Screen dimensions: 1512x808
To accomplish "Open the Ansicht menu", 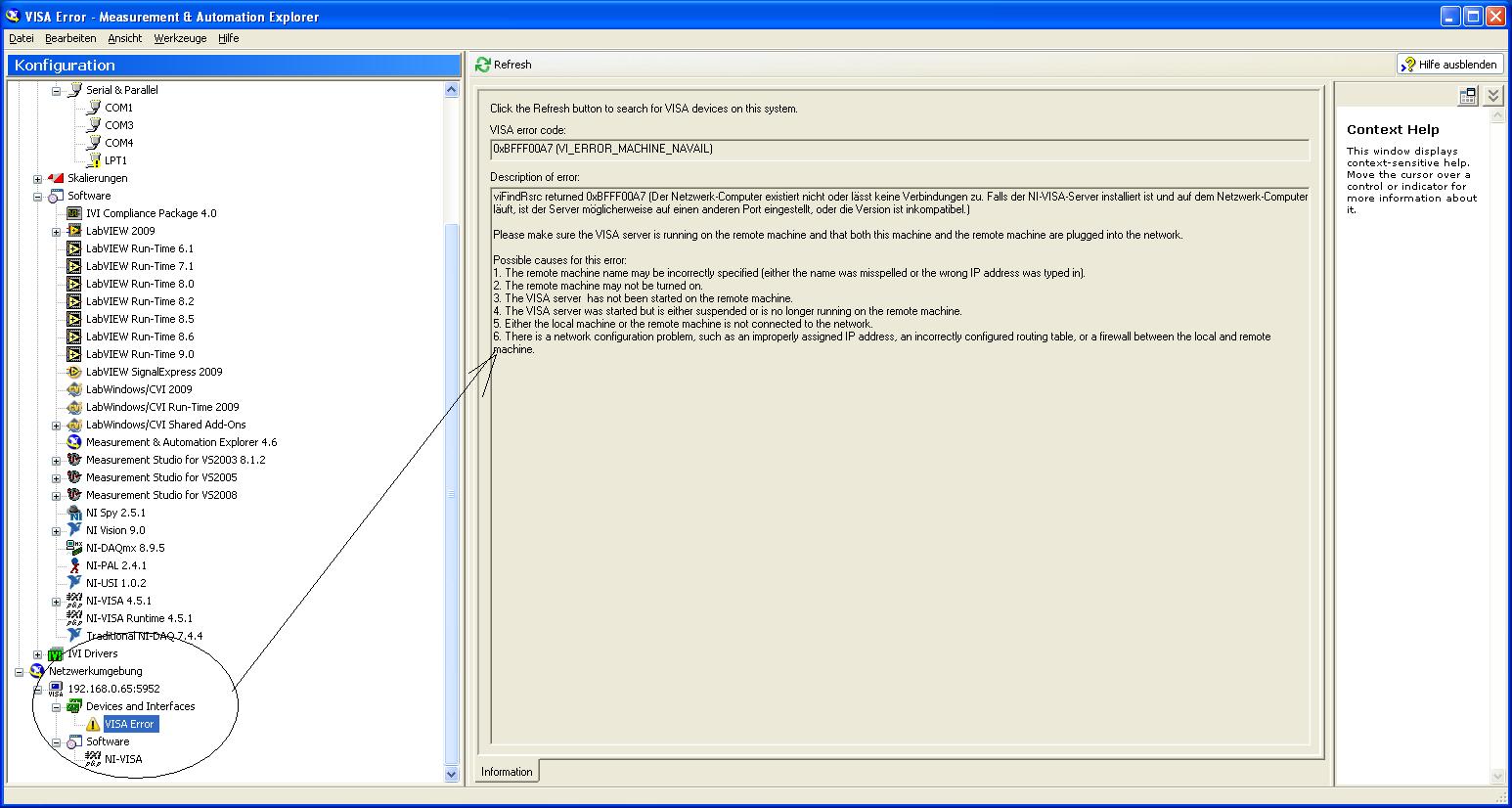I will [x=125, y=38].
